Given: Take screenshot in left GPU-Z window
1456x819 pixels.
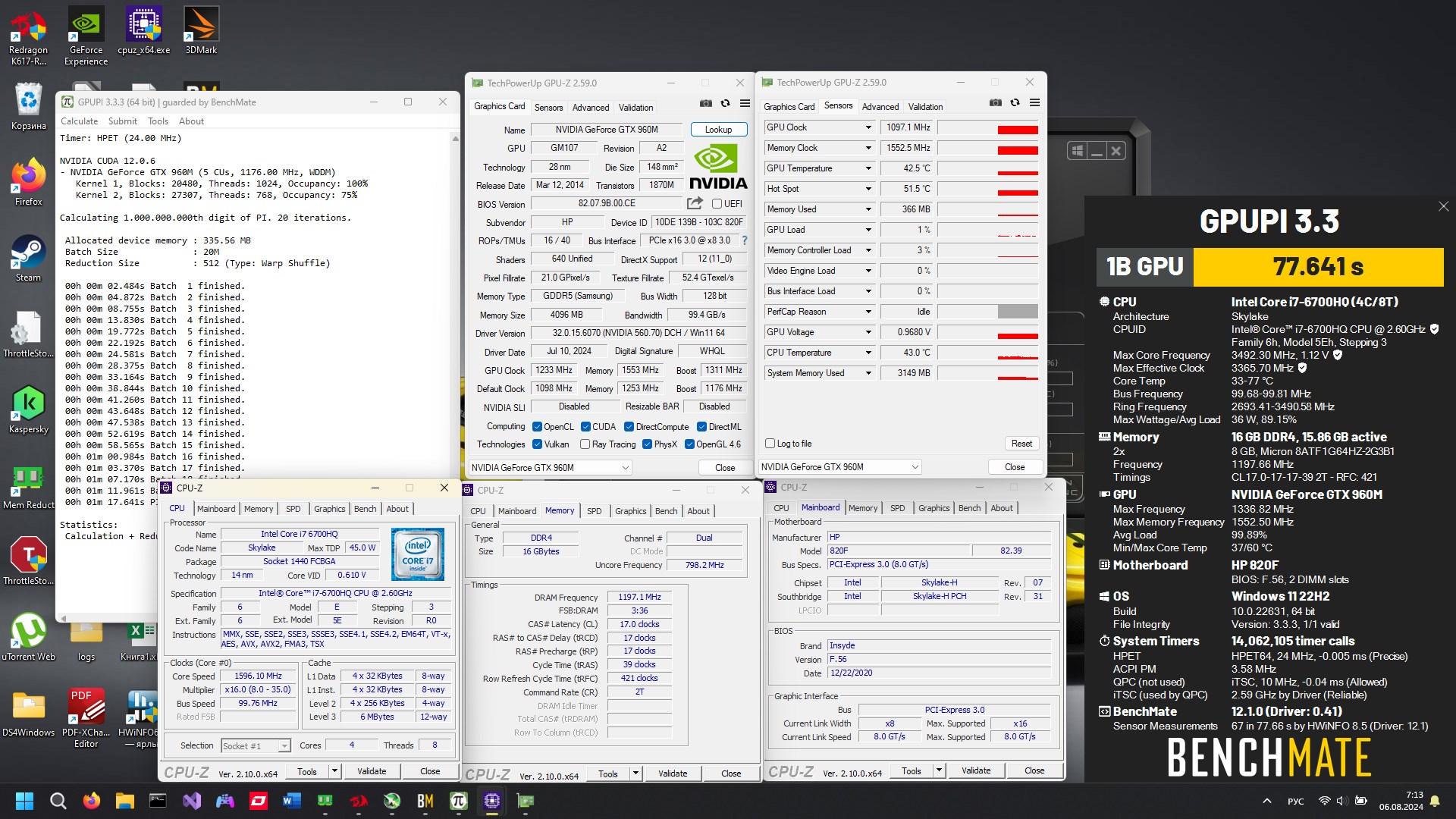Looking at the screenshot, I should 705,103.
